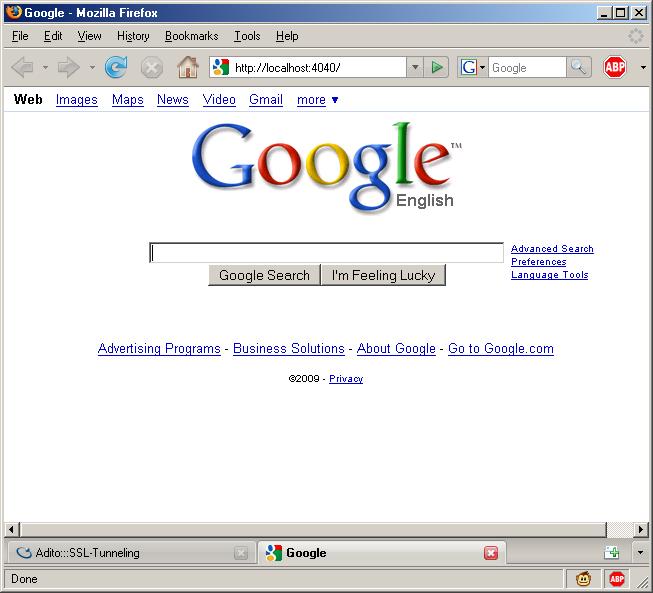Screen dimensions: 653x593
Task: Click the search bar magnifier icon
Action: 578,67
